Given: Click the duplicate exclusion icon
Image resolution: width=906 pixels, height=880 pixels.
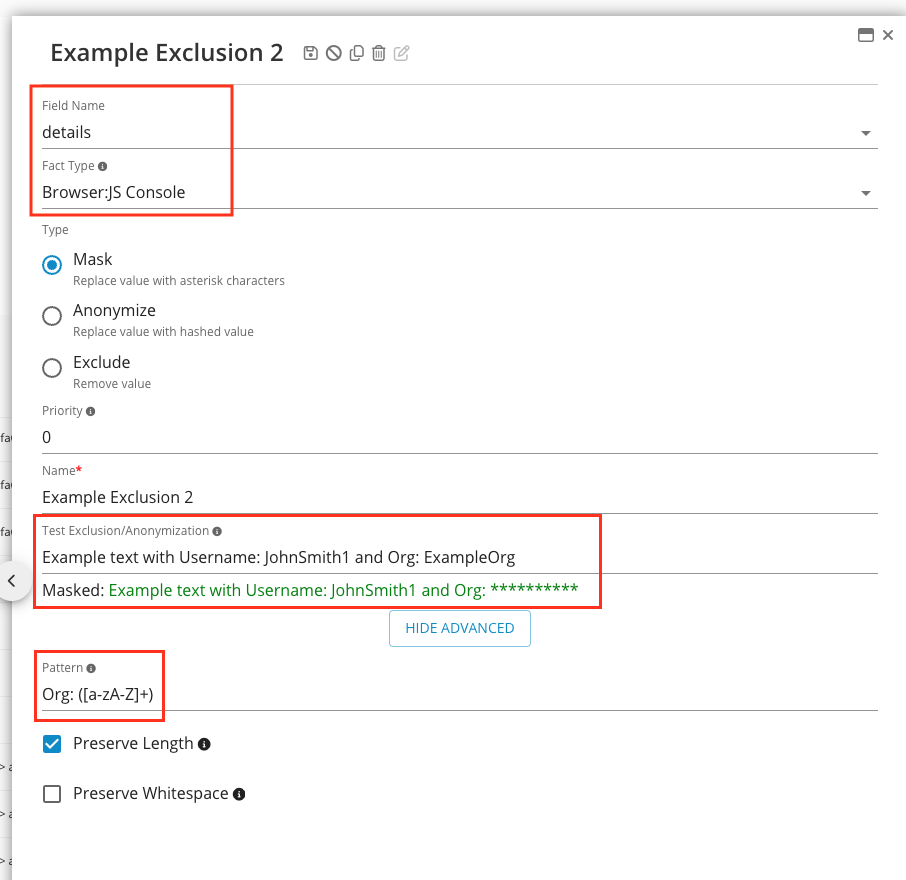Looking at the screenshot, I should [356, 54].
